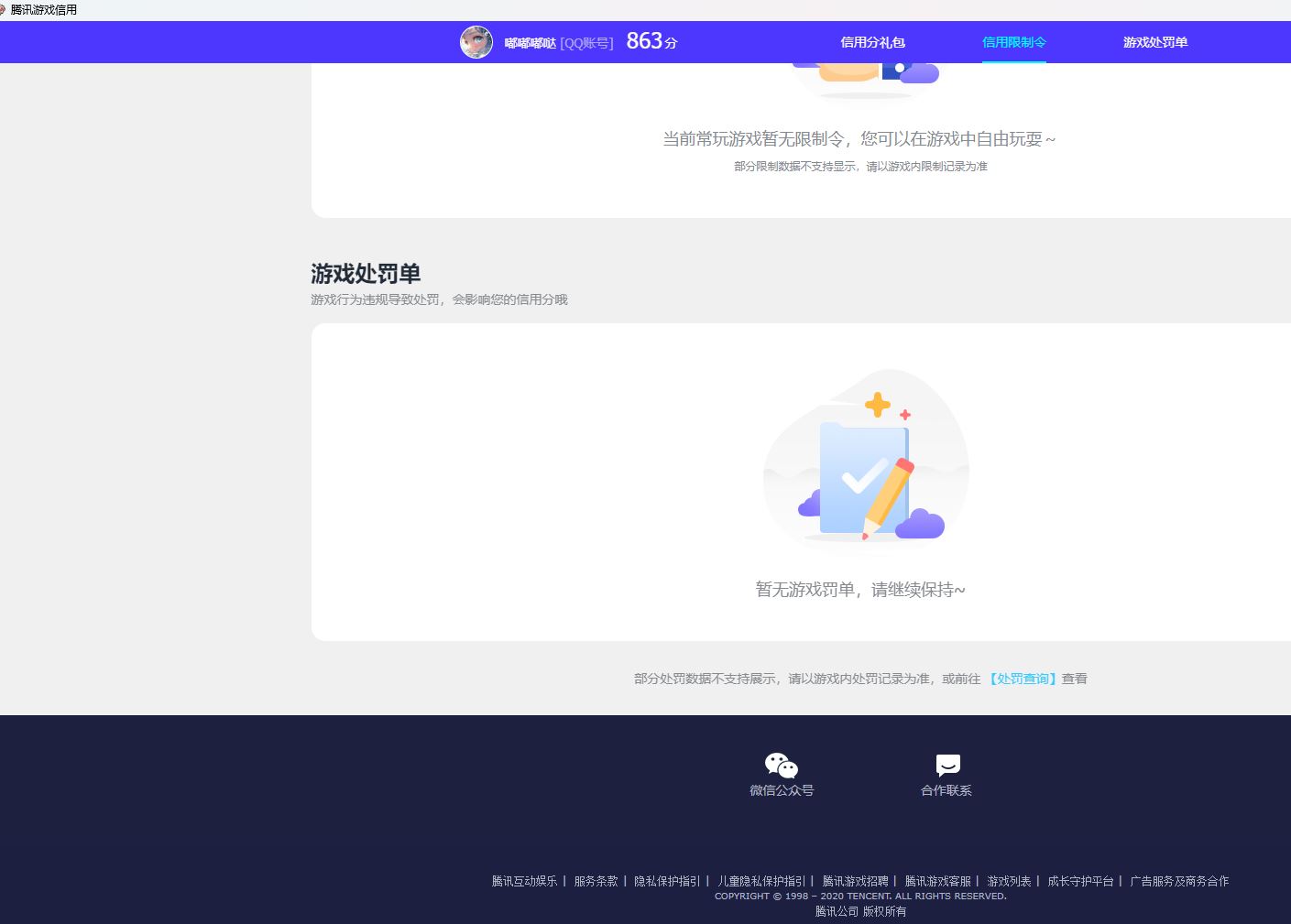Switch to the 信用限制令 tab
1291x924 pixels.
(x=1013, y=42)
